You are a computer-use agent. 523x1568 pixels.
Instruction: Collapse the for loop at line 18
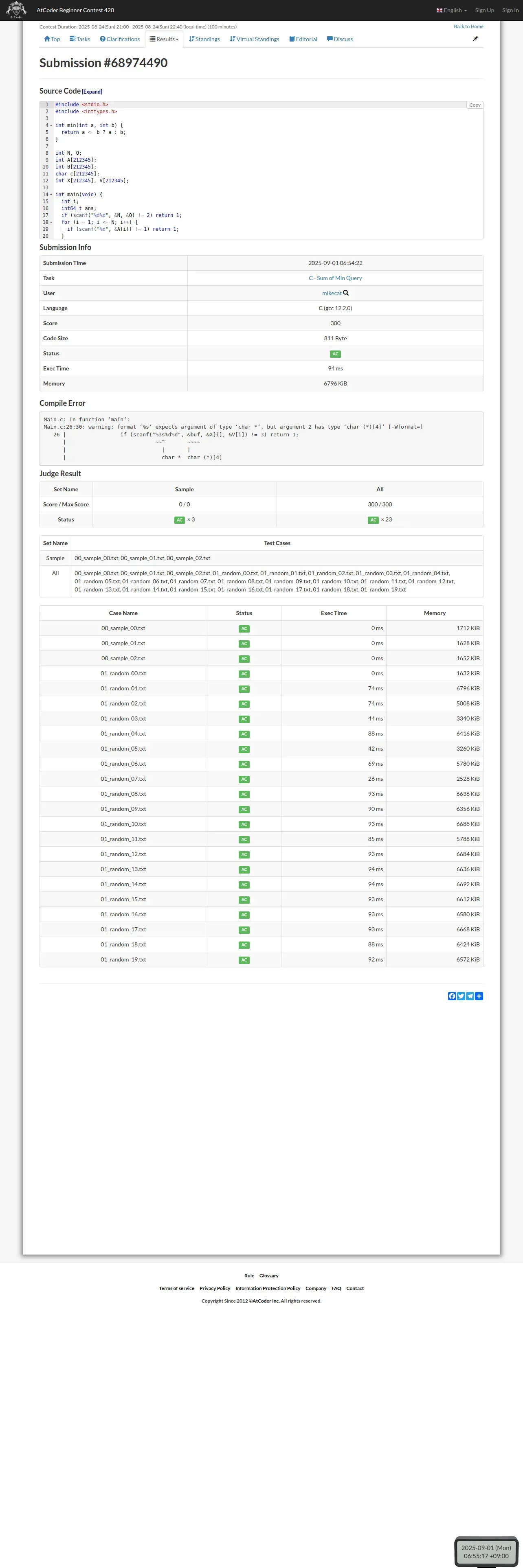tap(51, 222)
